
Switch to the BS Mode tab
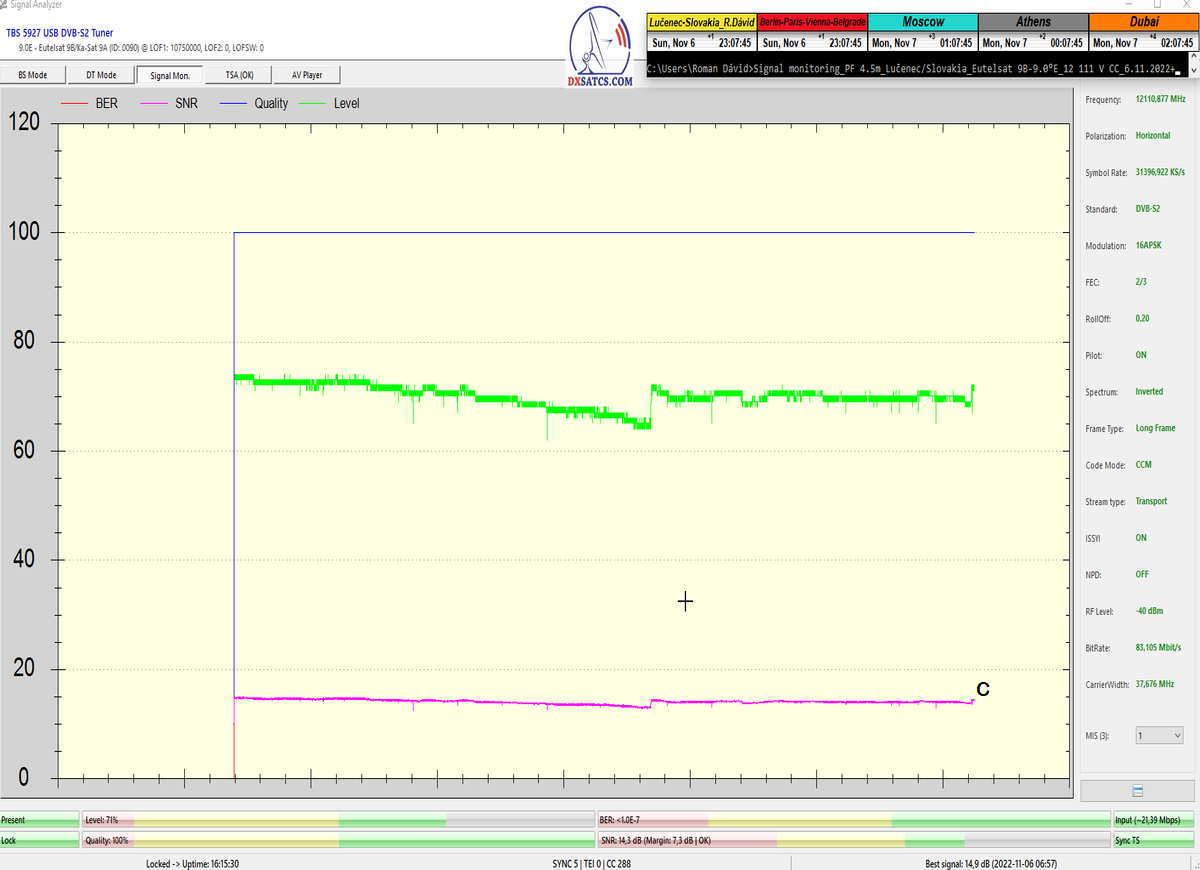coord(32,75)
